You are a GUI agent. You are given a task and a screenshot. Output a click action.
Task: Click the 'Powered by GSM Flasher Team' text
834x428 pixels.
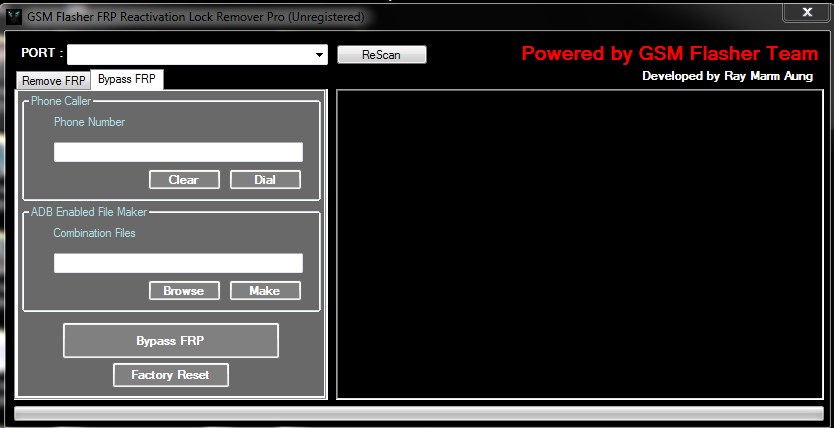[x=670, y=54]
